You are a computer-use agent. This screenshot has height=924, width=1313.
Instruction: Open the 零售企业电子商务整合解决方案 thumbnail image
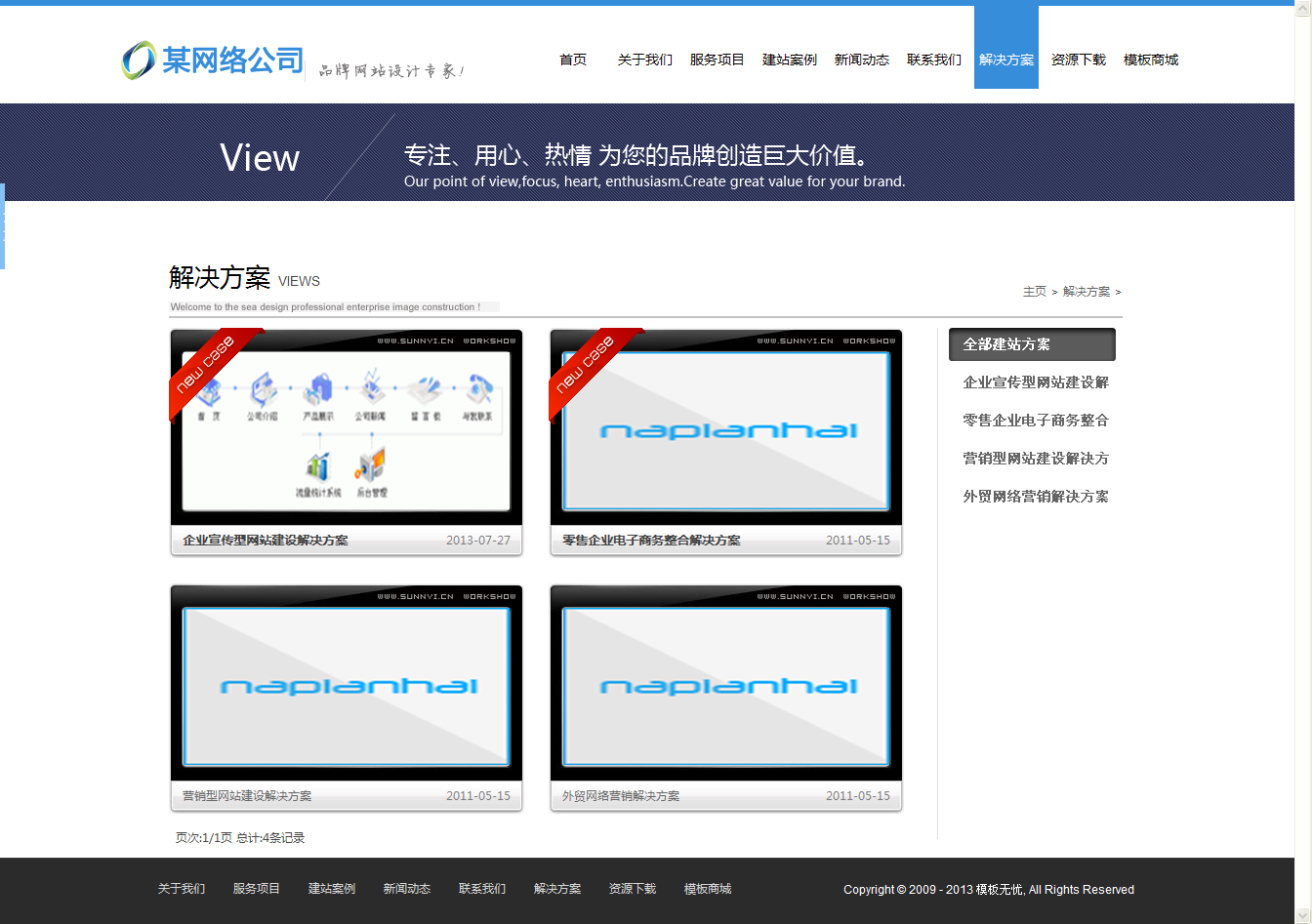point(726,429)
